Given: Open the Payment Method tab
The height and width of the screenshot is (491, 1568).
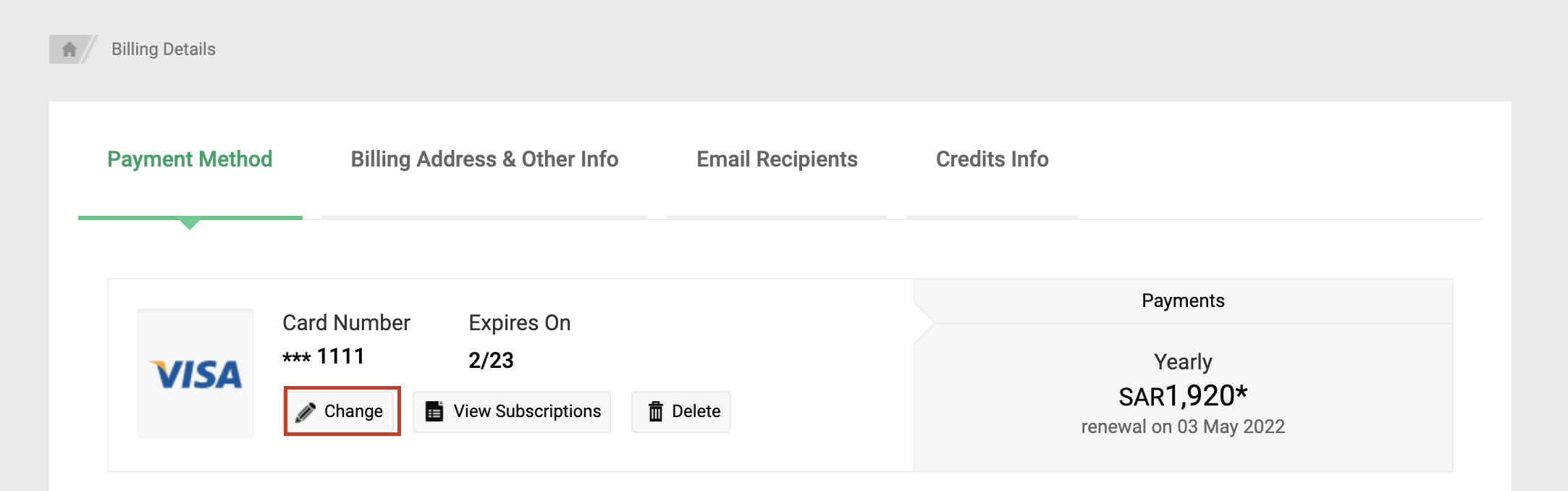Looking at the screenshot, I should pyautogui.click(x=190, y=159).
